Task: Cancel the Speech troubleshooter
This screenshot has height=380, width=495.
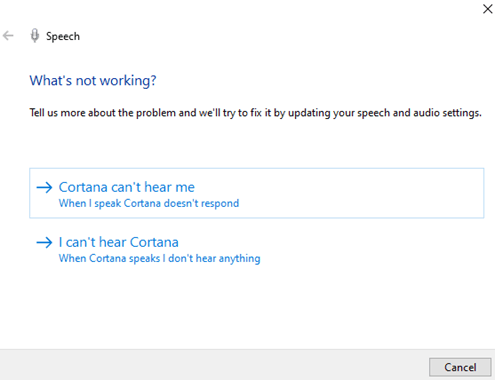Action: click(460, 367)
